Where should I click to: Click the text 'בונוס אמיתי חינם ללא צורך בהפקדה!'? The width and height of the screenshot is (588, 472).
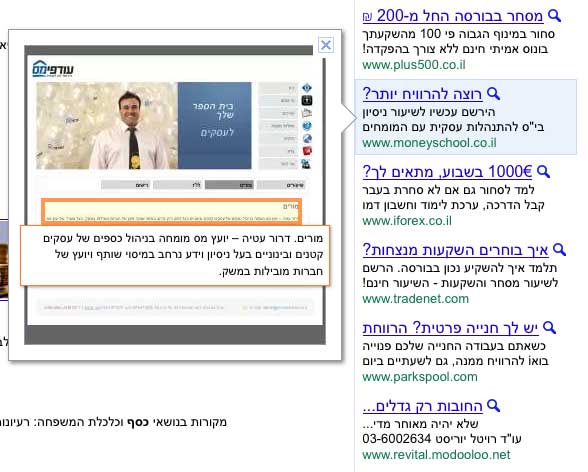tap(455, 49)
